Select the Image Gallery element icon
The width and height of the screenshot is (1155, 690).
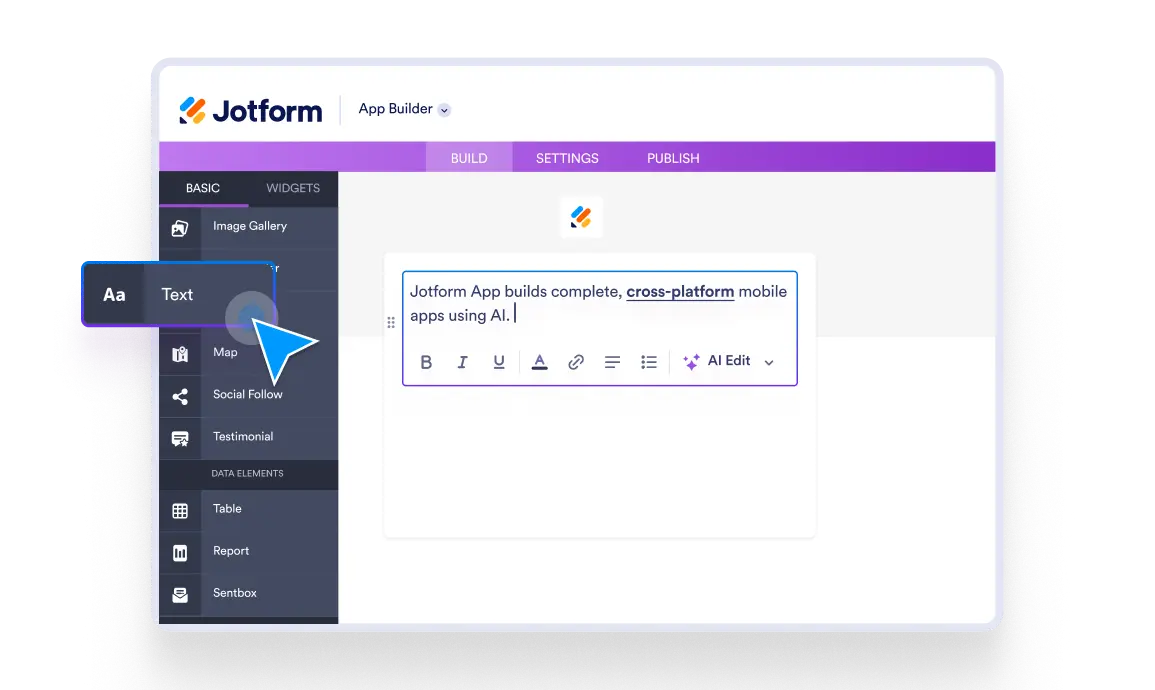[180, 228]
